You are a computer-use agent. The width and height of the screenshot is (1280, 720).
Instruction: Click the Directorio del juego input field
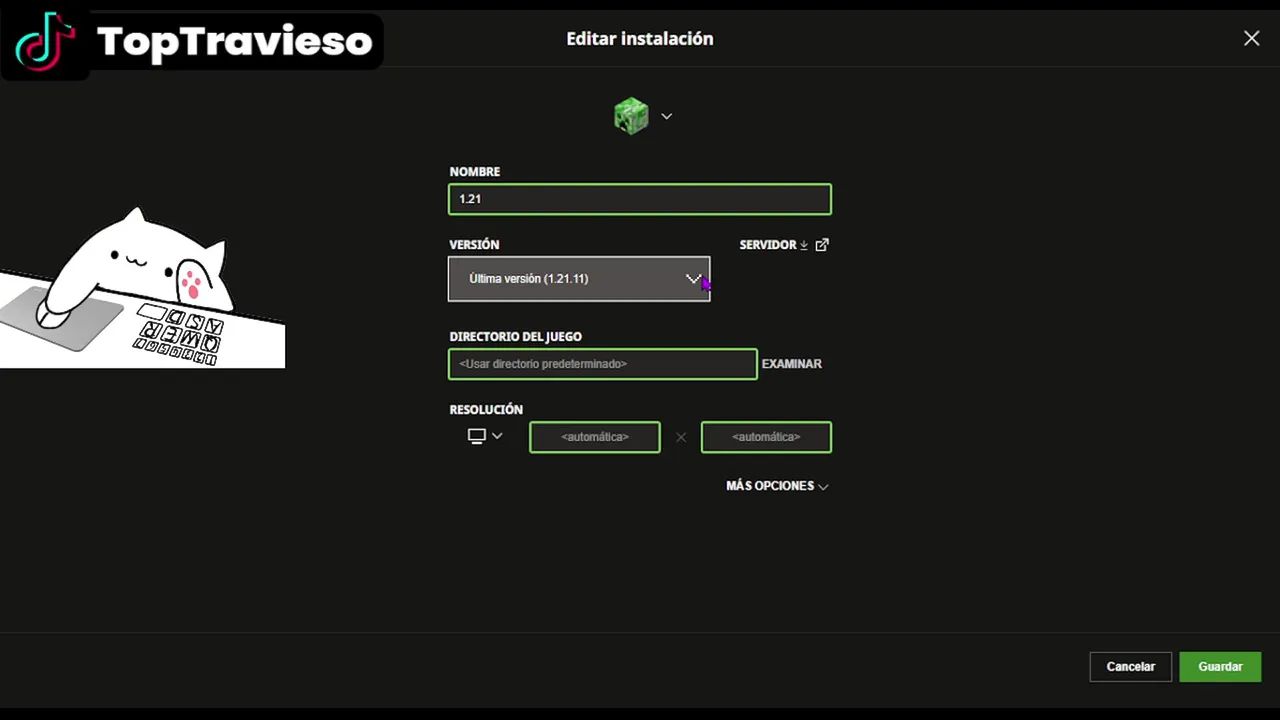(603, 364)
